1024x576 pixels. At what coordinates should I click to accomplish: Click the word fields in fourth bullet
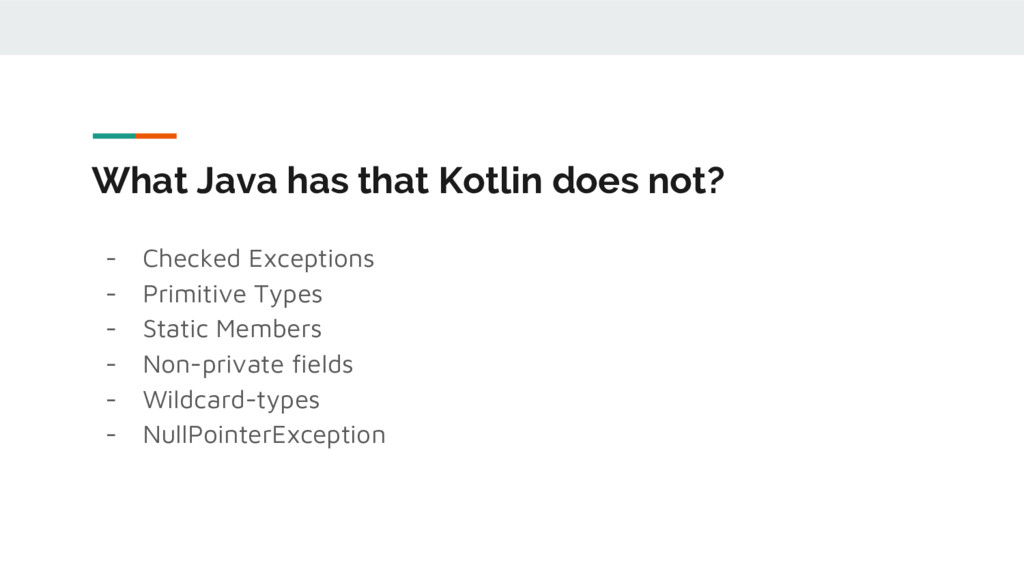click(x=323, y=364)
